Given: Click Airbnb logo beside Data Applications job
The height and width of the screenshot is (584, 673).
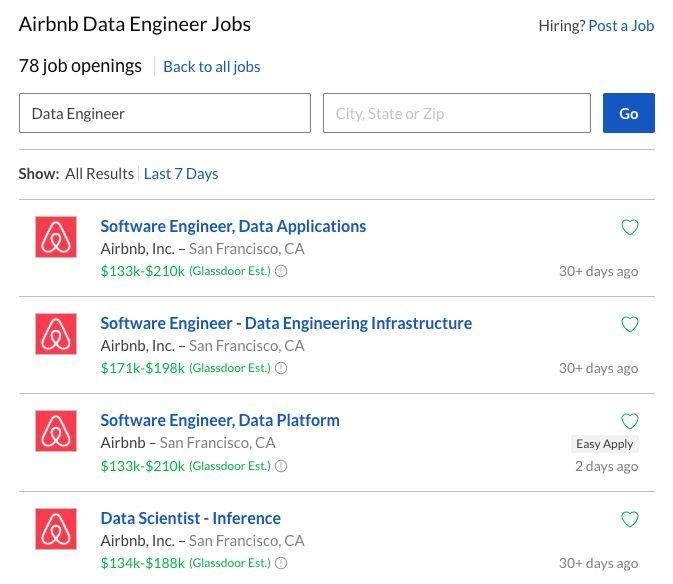Looking at the screenshot, I should point(56,237).
